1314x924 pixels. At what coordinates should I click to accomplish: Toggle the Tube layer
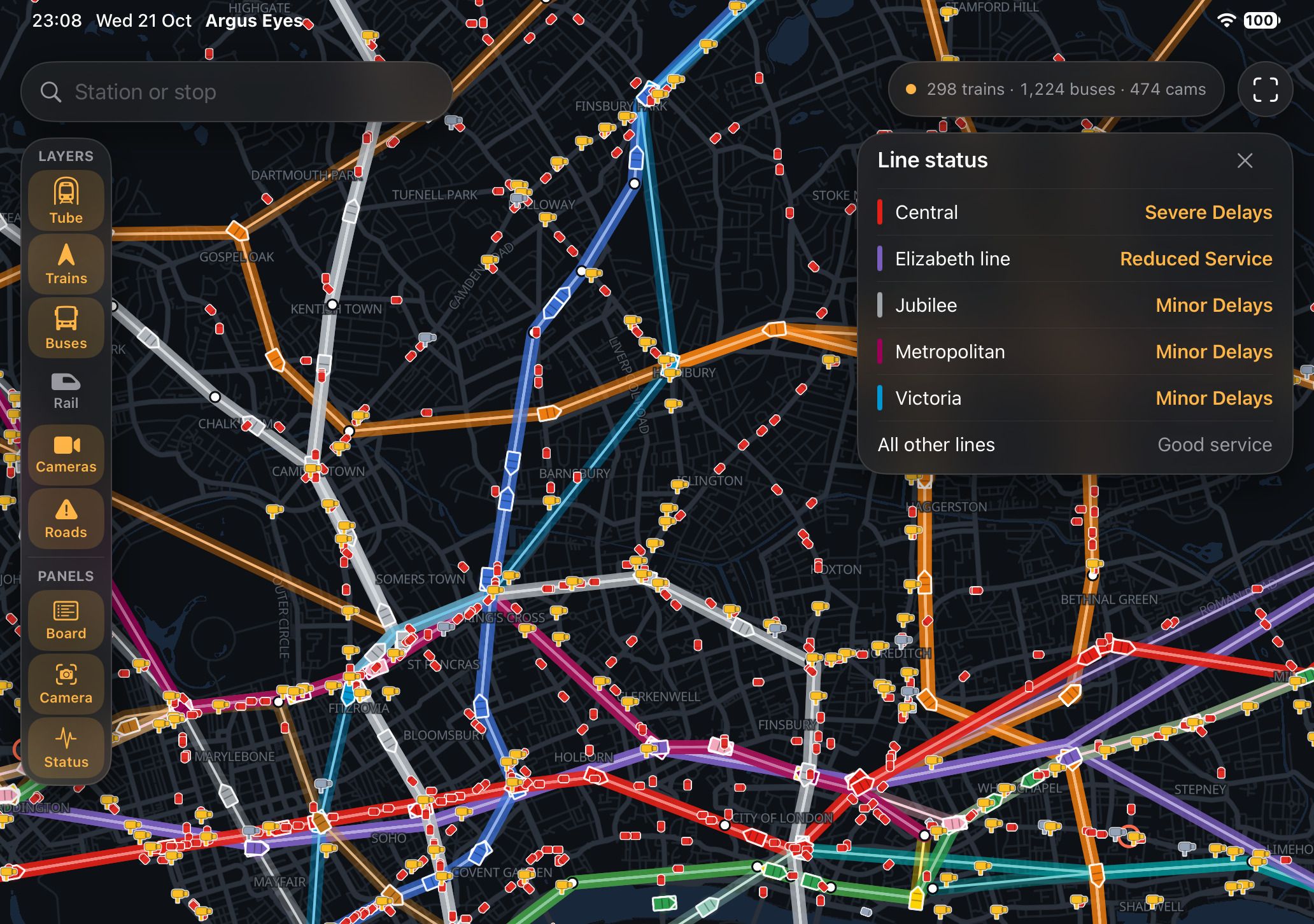[x=66, y=201]
